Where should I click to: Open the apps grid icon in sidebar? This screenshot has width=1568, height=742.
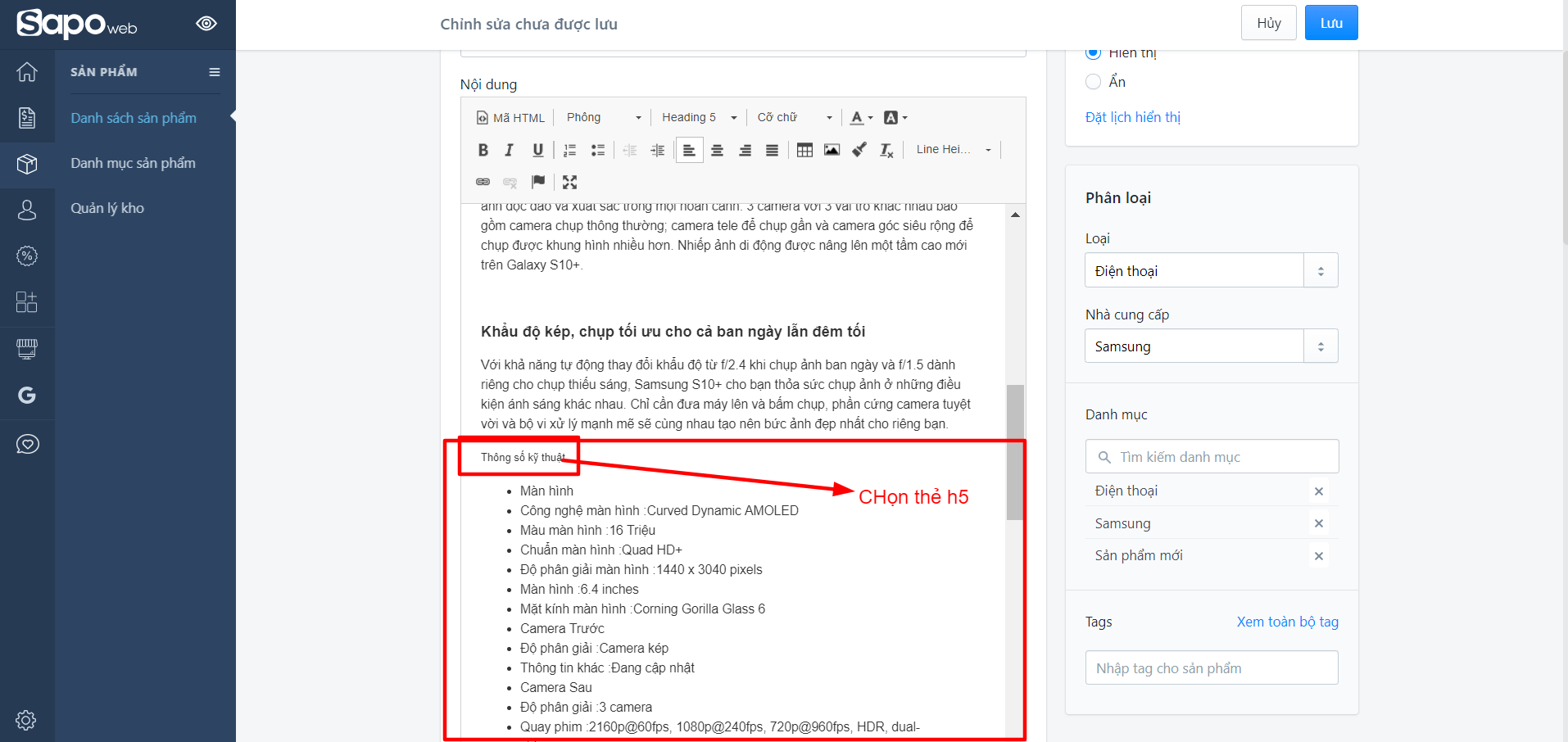(x=27, y=301)
